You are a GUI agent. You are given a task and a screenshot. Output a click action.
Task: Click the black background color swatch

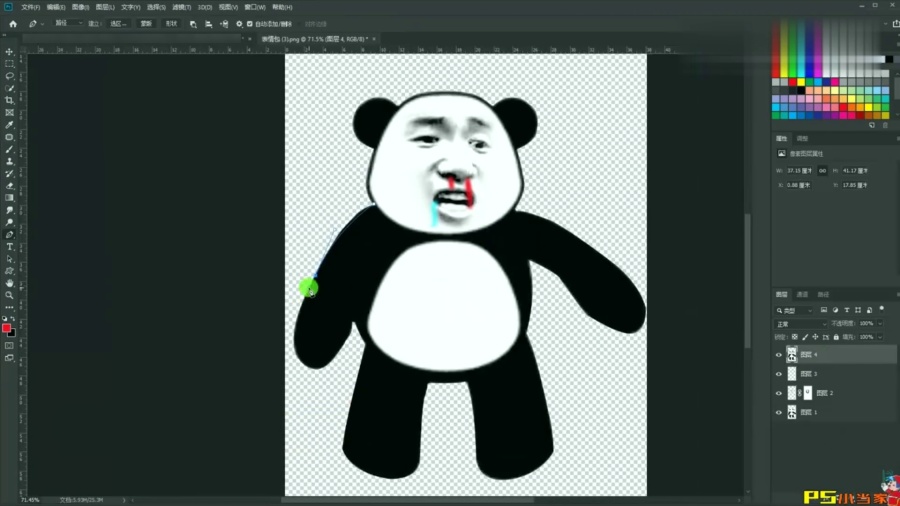(13, 333)
